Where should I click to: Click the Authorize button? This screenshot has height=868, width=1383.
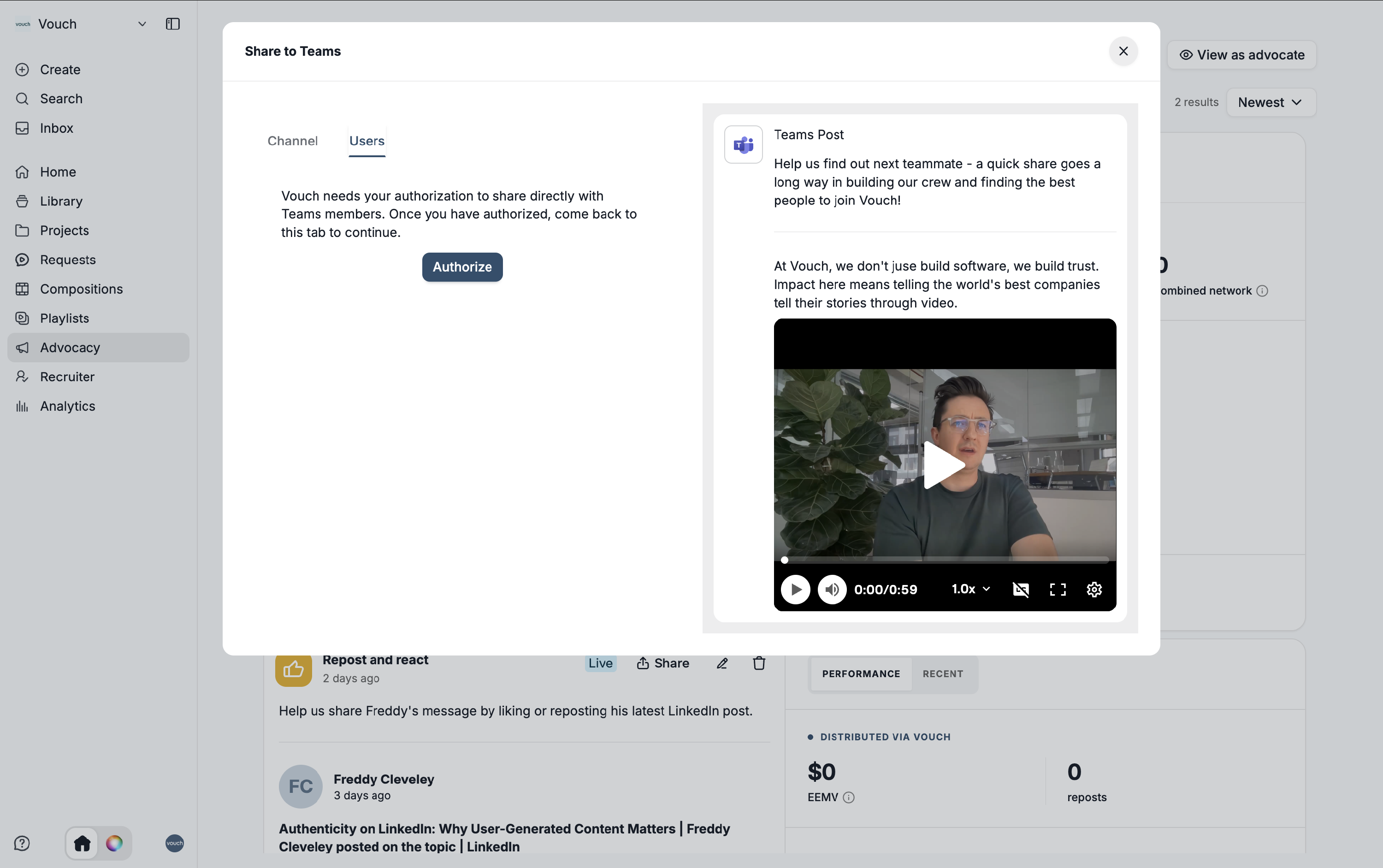pos(462,267)
